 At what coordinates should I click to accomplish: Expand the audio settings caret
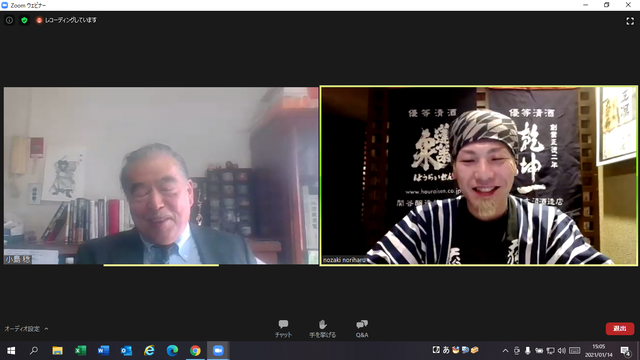[46, 329]
